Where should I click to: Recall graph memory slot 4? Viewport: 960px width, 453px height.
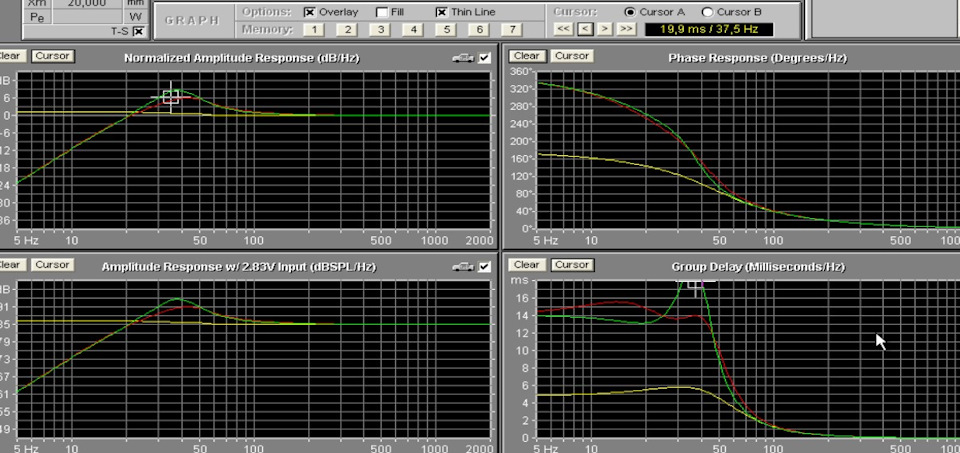(x=413, y=29)
